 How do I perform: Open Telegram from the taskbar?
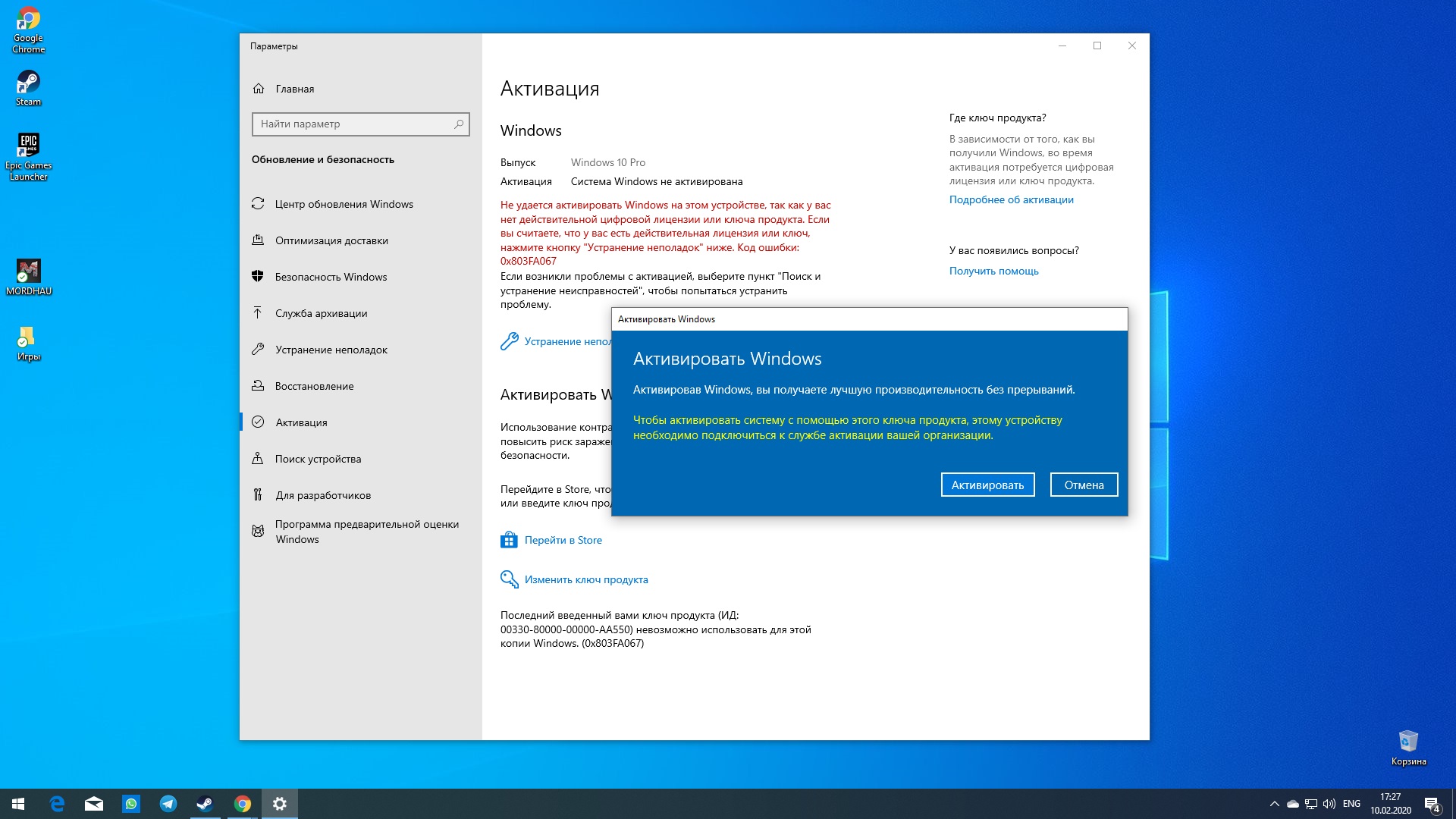[168, 804]
